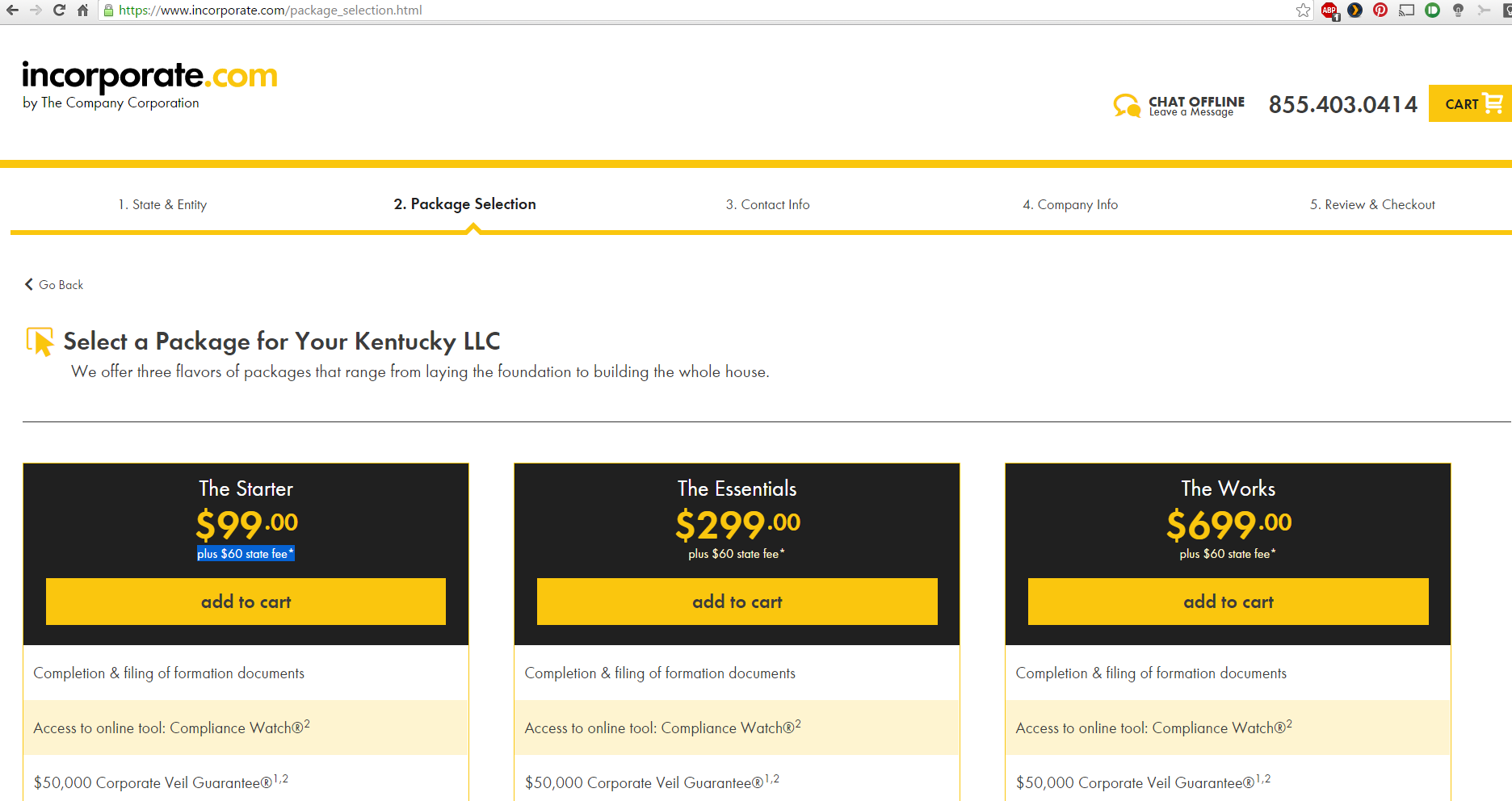Click The Works package title

(x=1228, y=489)
